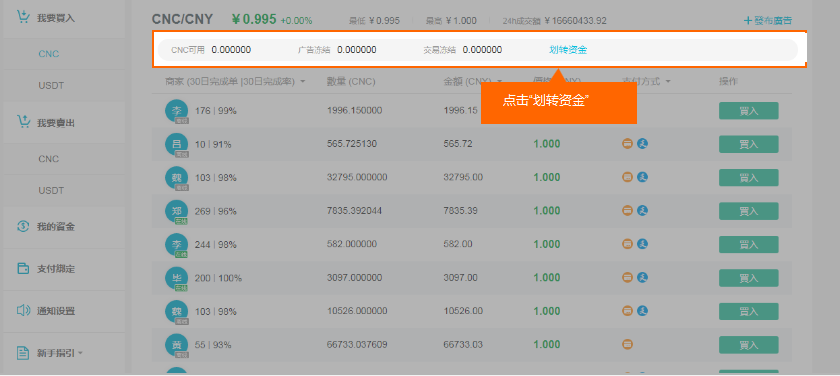Open the 商家 column sort dropdown
This screenshot has height=376, width=840.
(x=303, y=82)
